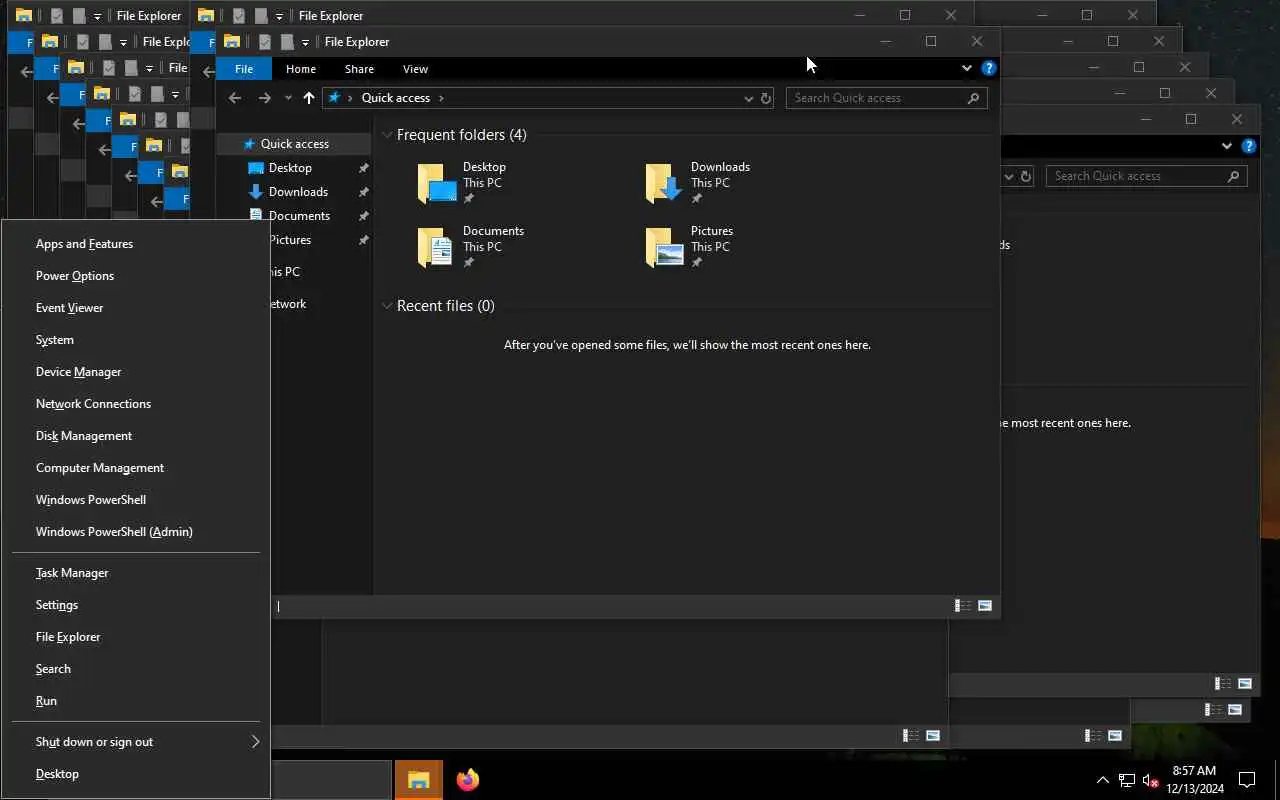Click magnifier icon in front window's search box

tap(973, 98)
